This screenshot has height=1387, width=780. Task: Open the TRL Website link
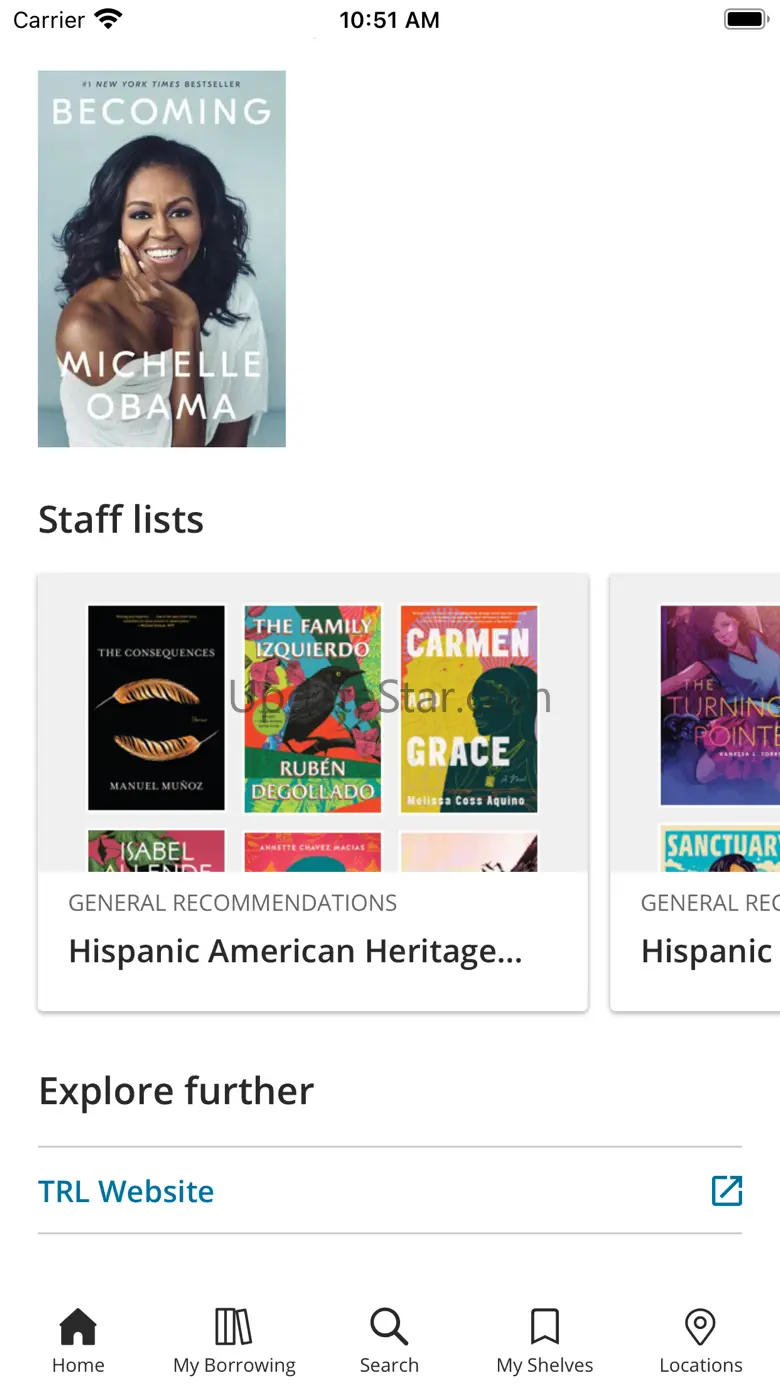126,1191
